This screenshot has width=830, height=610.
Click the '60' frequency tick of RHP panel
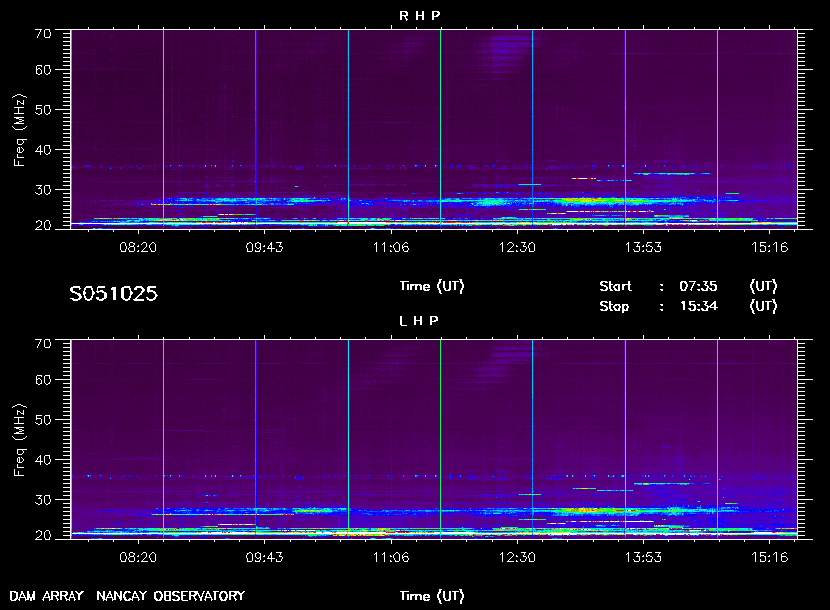[x=43, y=70]
